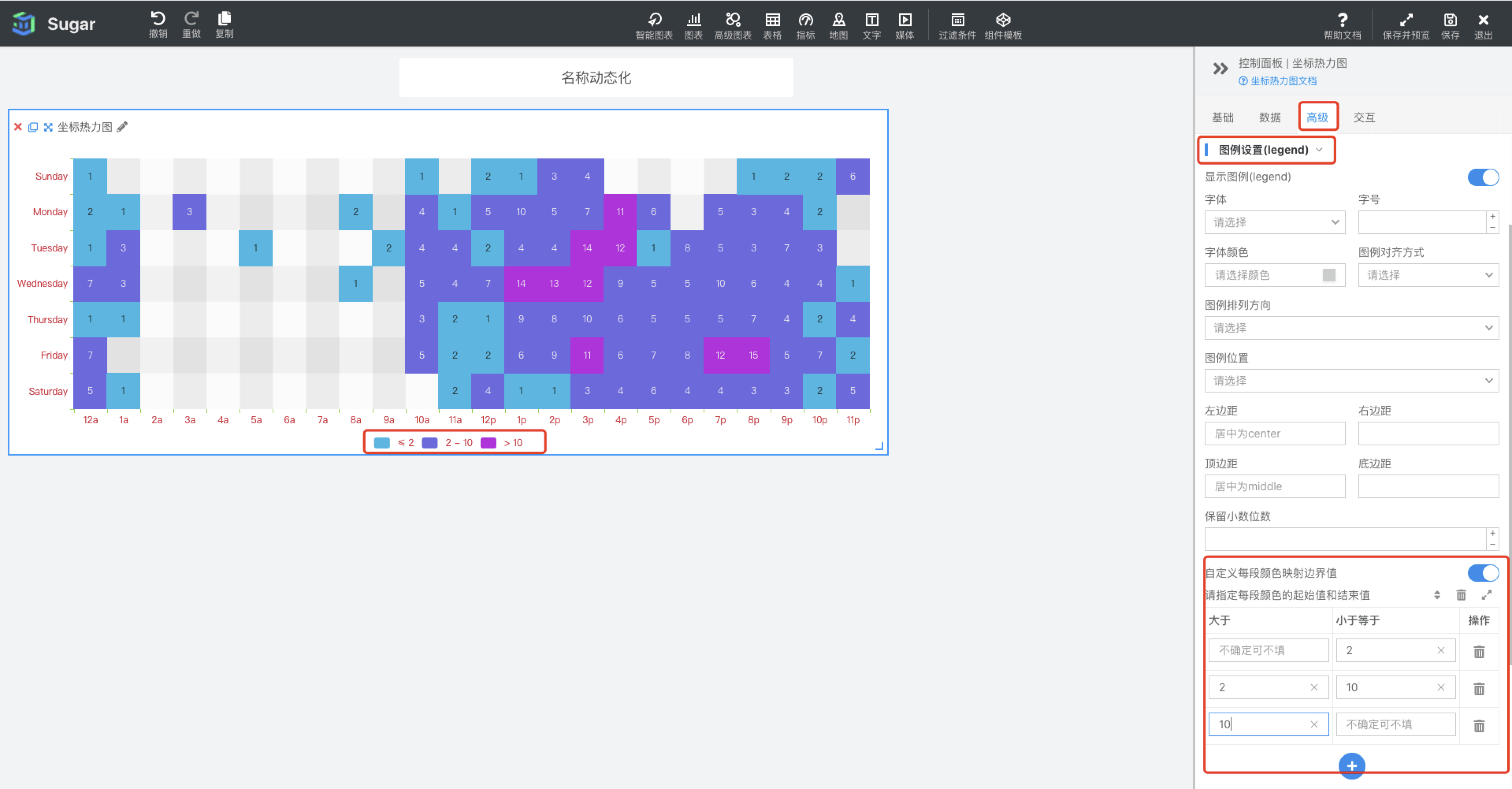This screenshot has height=789, width=1512.
Task: Clear the value 10 in less-or-equal field
Action: coord(1440,687)
